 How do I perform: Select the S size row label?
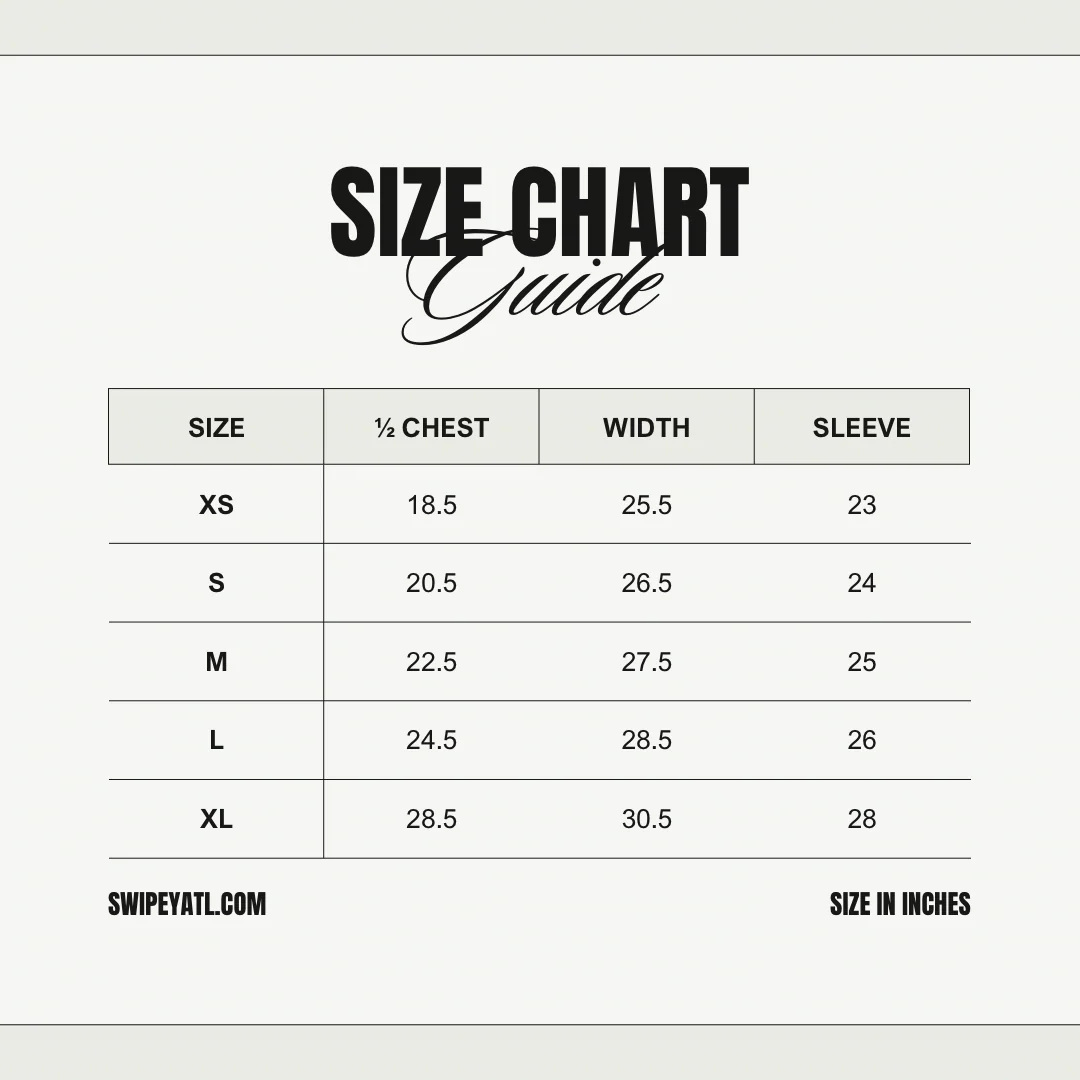216,583
